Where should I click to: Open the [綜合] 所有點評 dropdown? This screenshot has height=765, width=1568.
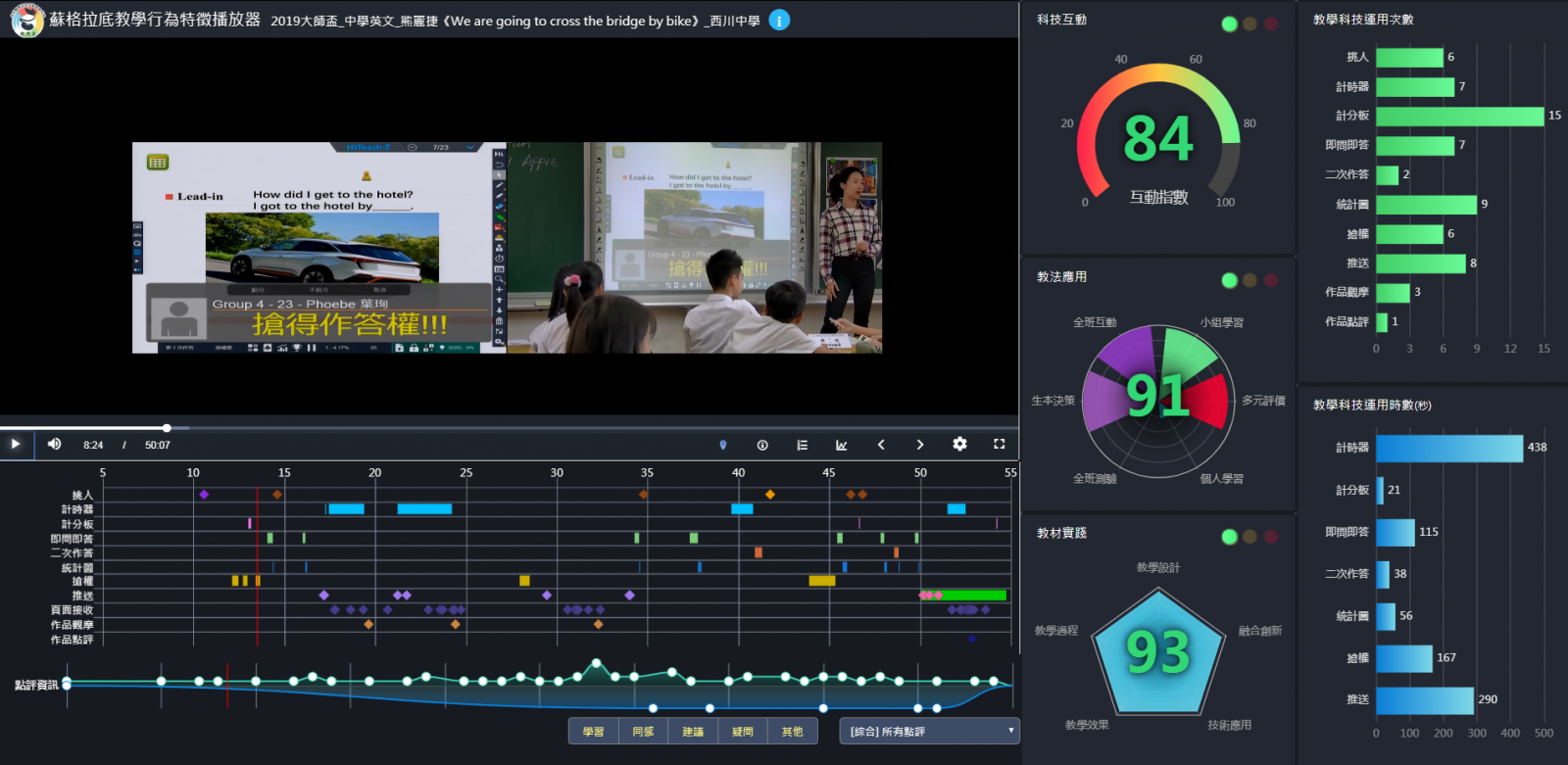[929, 732]
